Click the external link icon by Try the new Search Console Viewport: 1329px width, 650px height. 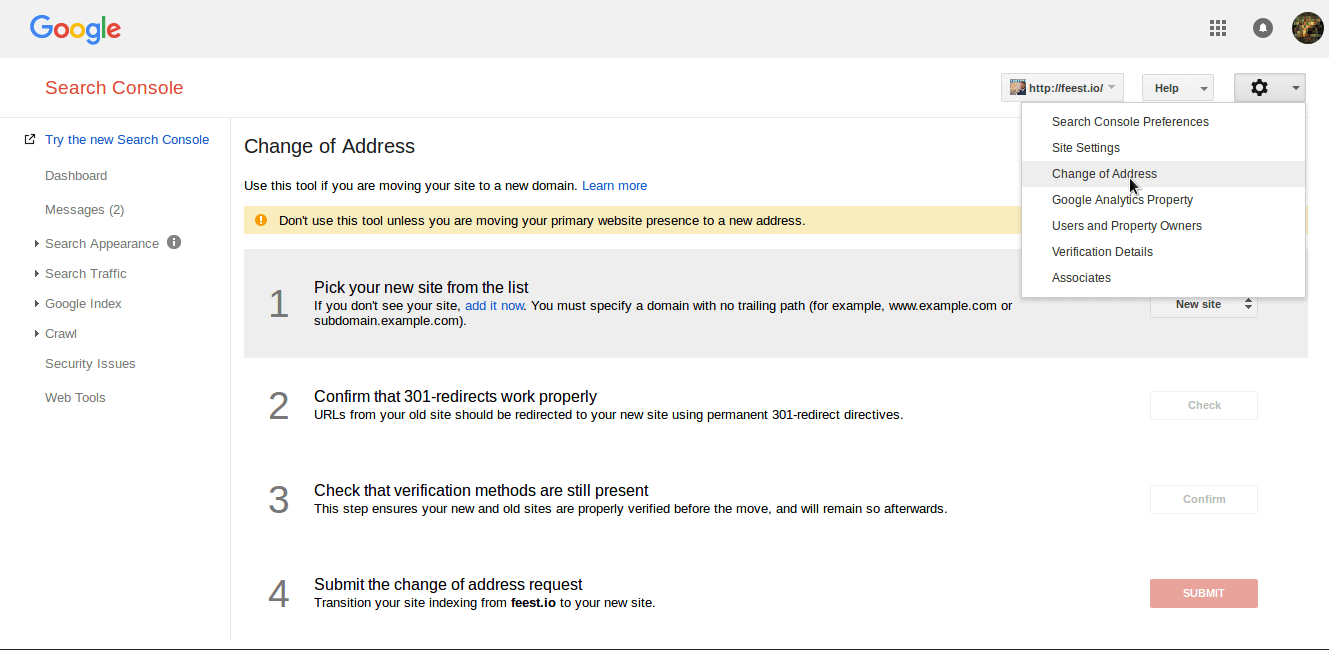(30, 139)
